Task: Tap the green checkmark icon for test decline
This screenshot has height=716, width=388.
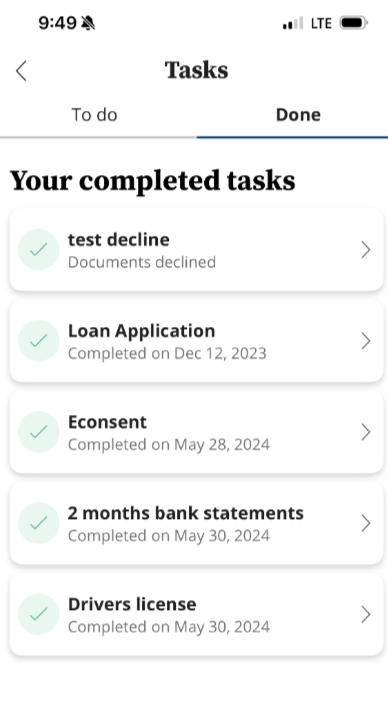Action: 38,249
